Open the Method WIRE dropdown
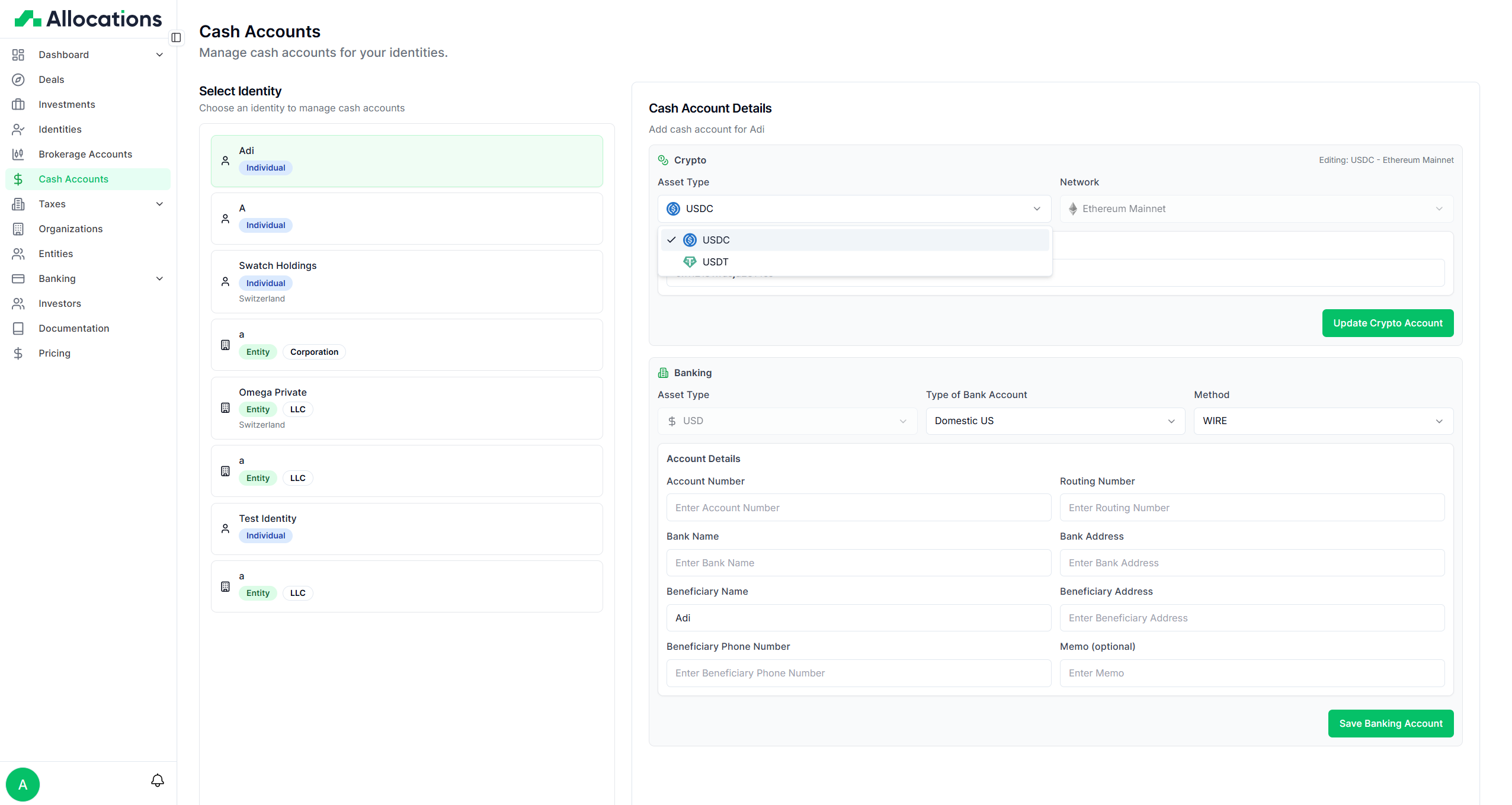This screenshot has width=1512, height=805. tap(1322, 421)
